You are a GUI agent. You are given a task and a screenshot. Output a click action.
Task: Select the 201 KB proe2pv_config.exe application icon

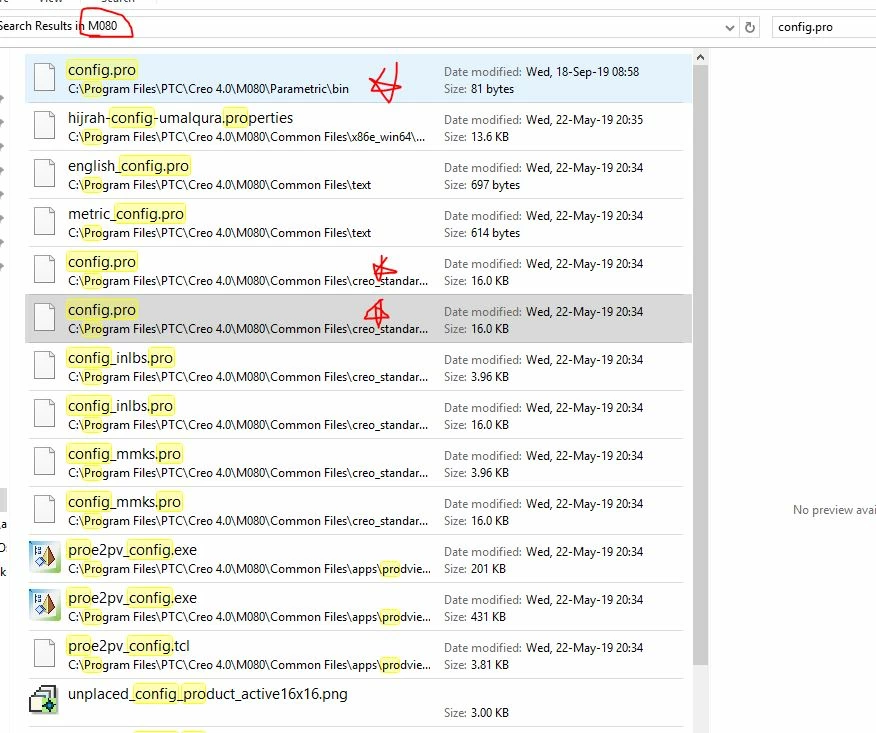coord(45,557)
